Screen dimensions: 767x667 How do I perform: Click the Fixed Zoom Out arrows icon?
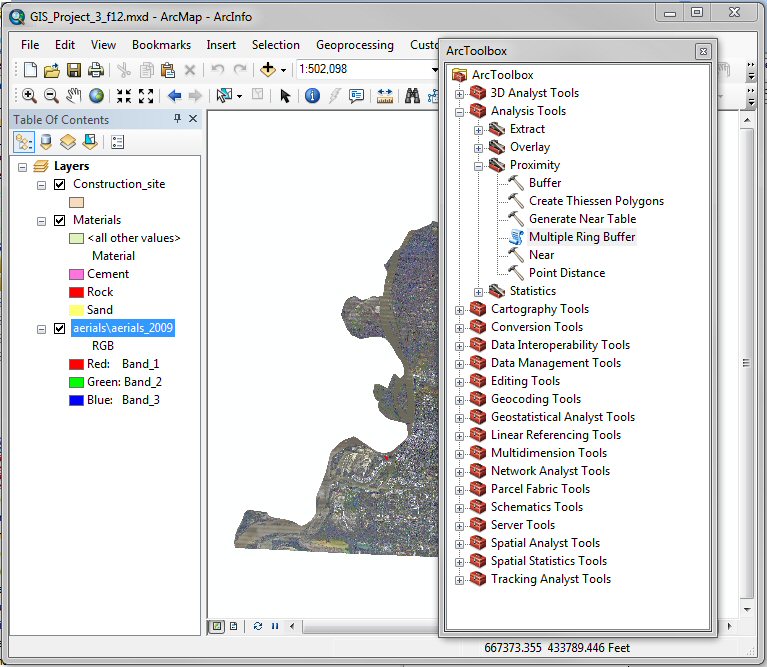coord(146,96)
